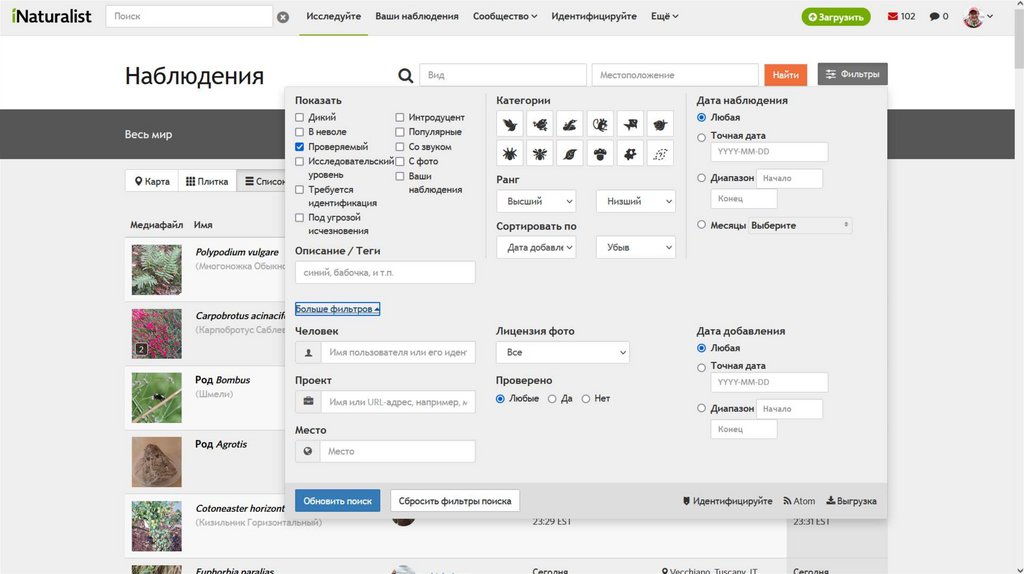
Task: Select the Fish category icon
Action: pyautogui.click(x=630, y=124)
